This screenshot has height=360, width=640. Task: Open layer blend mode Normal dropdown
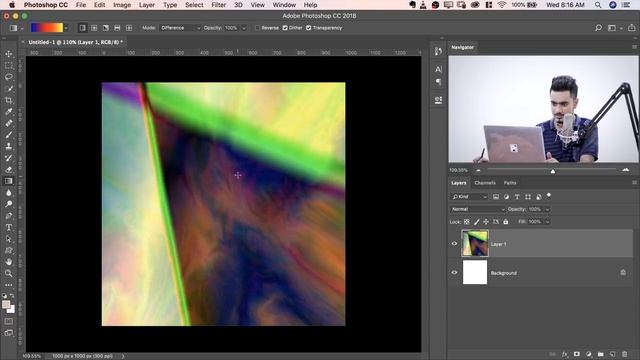(x=478, y=209)
